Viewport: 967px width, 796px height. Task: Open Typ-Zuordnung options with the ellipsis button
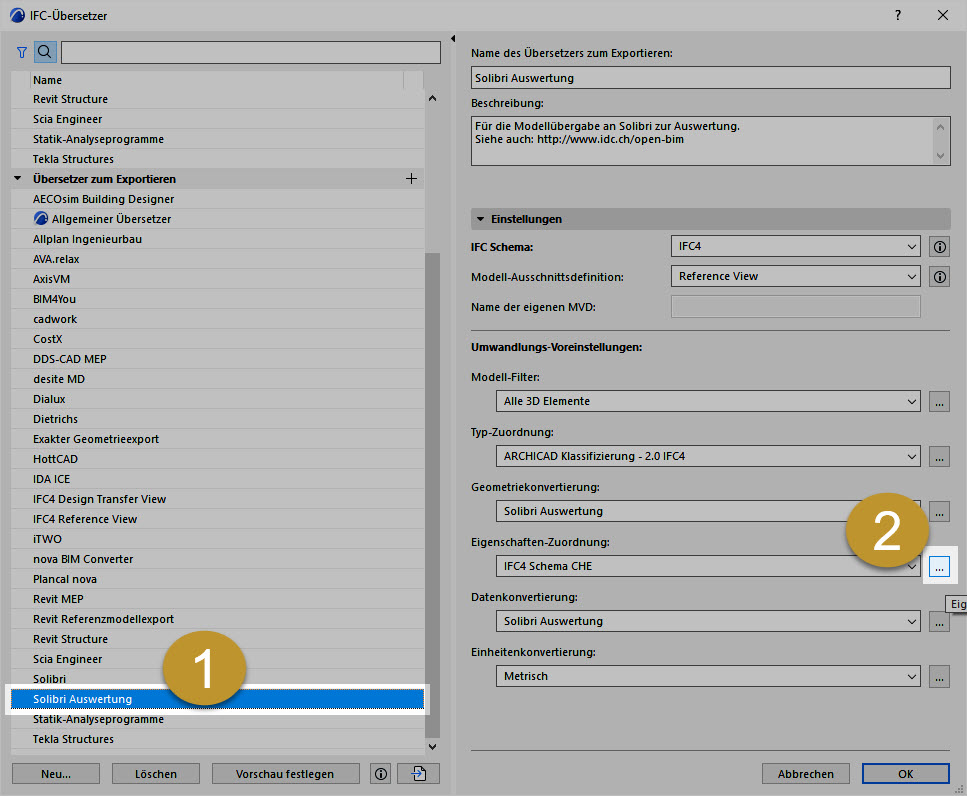click(x=939, y=456)
